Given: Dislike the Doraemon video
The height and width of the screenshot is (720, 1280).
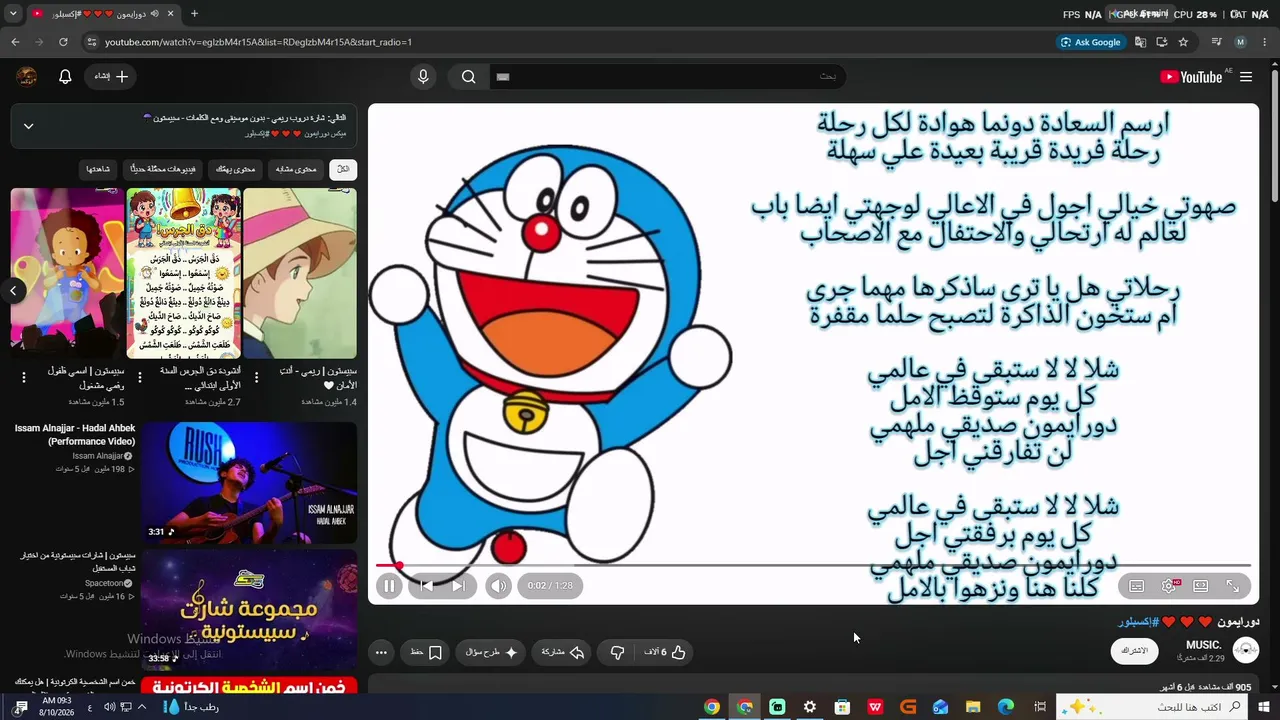Looking at the screenshot, I should (x=617, y=652).
